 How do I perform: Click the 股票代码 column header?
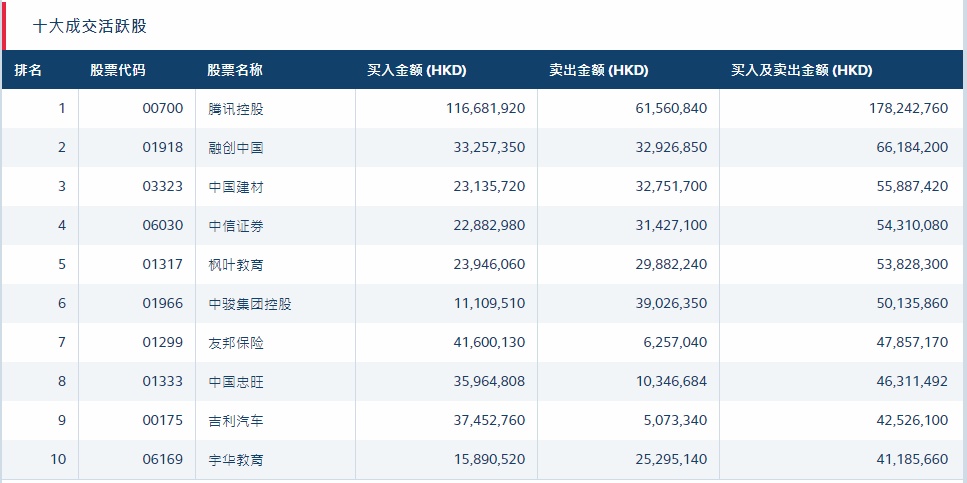tap(117, 70)
